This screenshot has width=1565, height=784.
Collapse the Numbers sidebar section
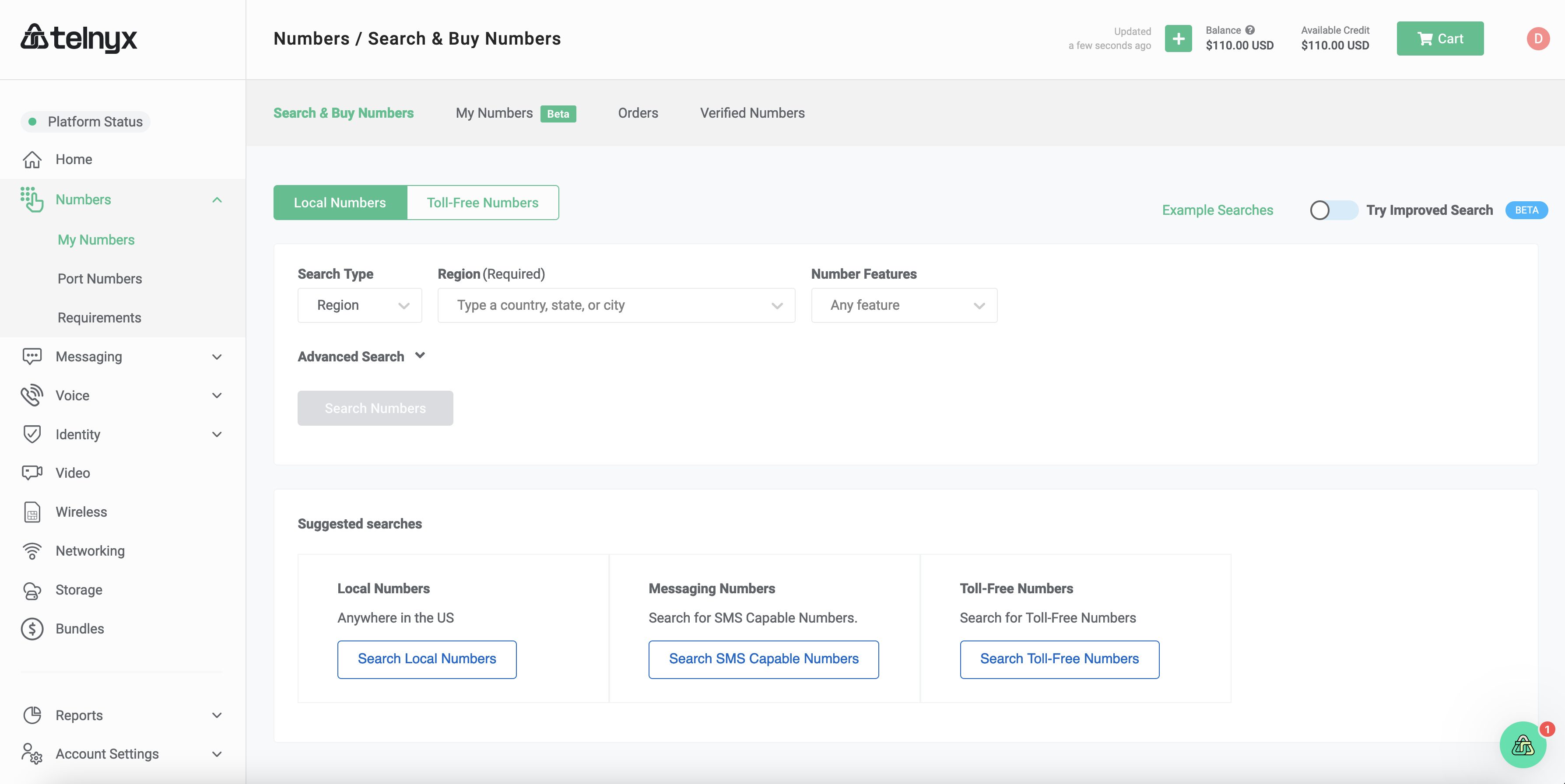[x=217, y=200]
